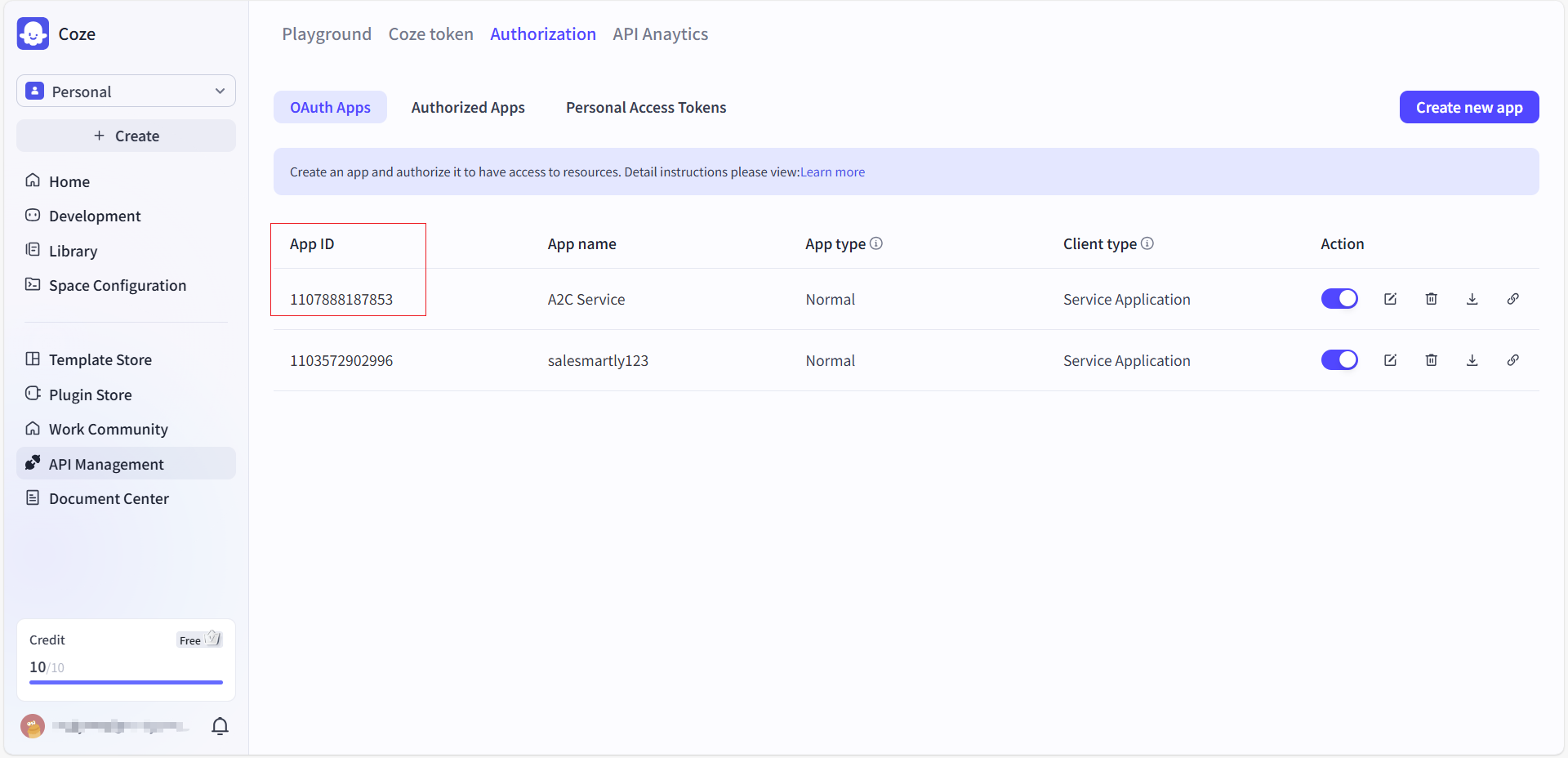Download credentials for A2C Service app

1472,299
